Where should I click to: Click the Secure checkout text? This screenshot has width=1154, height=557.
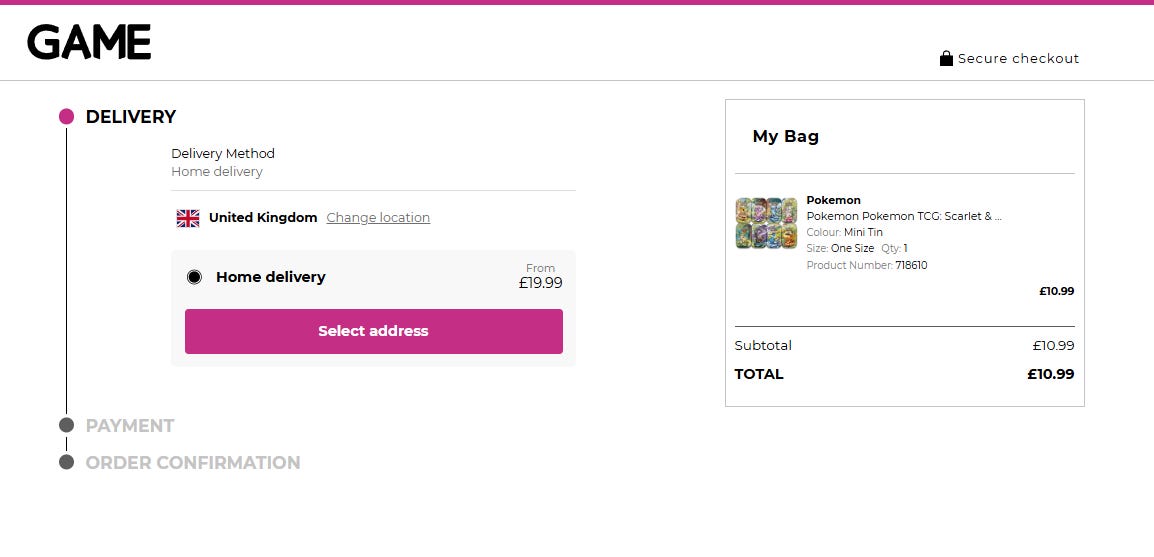coord(1018,59)
